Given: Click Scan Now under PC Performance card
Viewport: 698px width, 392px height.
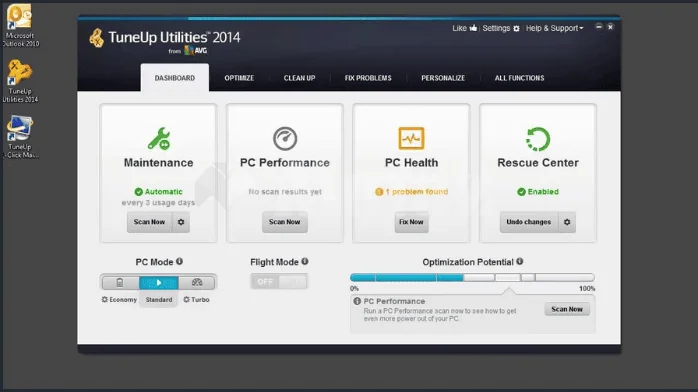Looking at the screenshot, I should (x=284, y=222).
